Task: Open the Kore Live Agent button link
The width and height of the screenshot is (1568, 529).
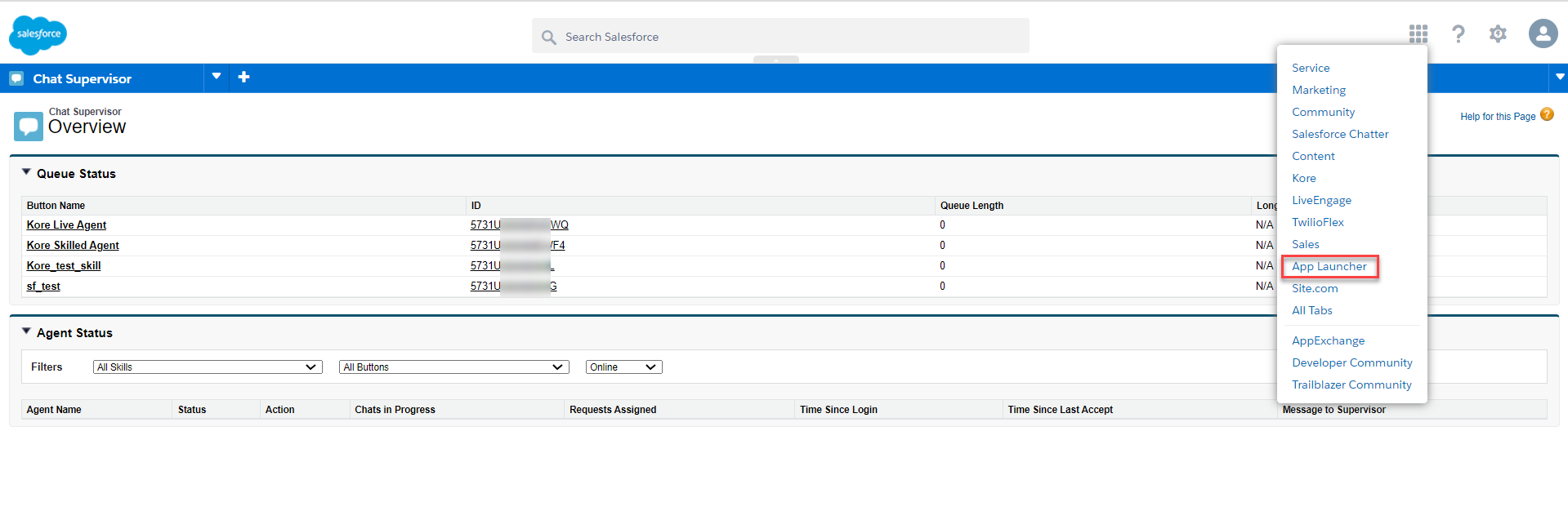Action: pyautogui.click(x=66, y=225)
